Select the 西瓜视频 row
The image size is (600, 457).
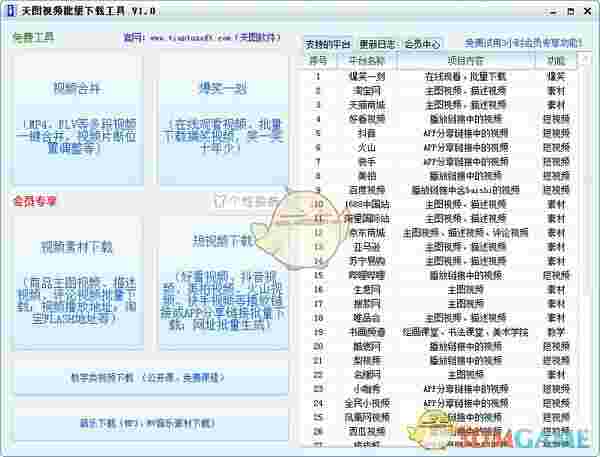(440, 431)
